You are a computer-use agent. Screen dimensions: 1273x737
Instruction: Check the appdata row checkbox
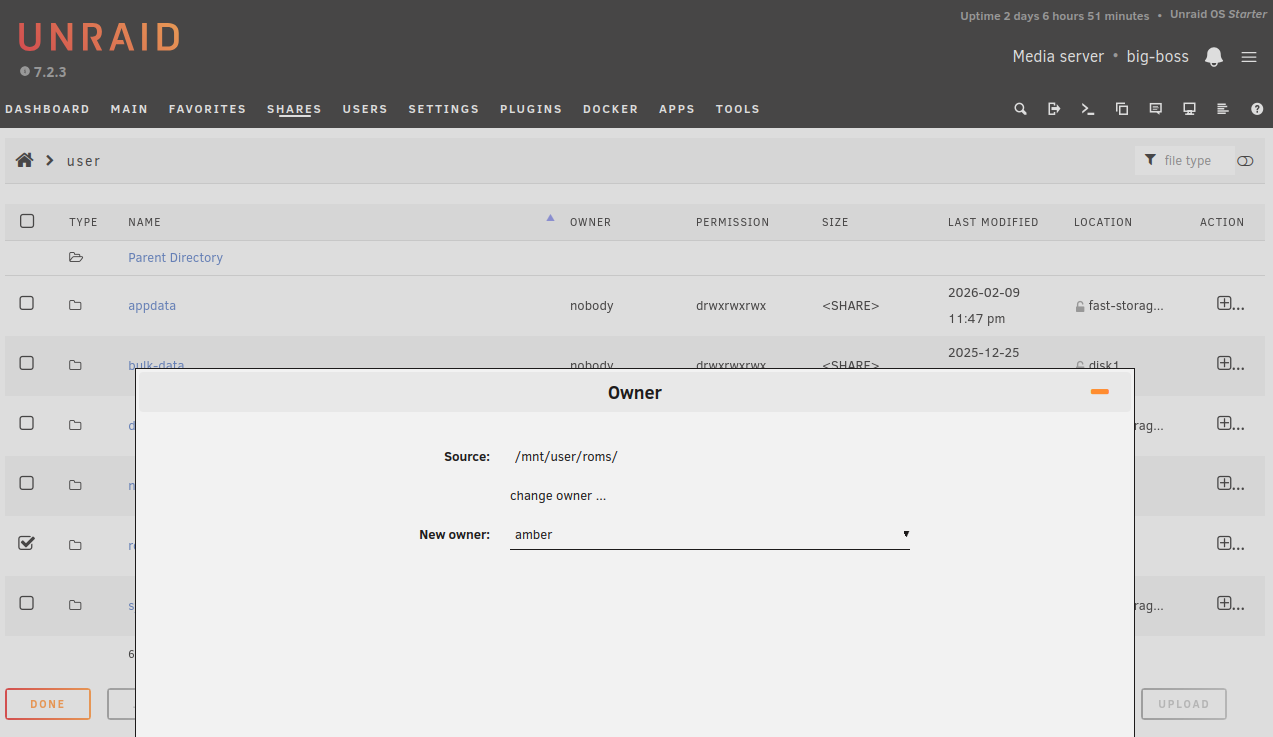(27, 303)
